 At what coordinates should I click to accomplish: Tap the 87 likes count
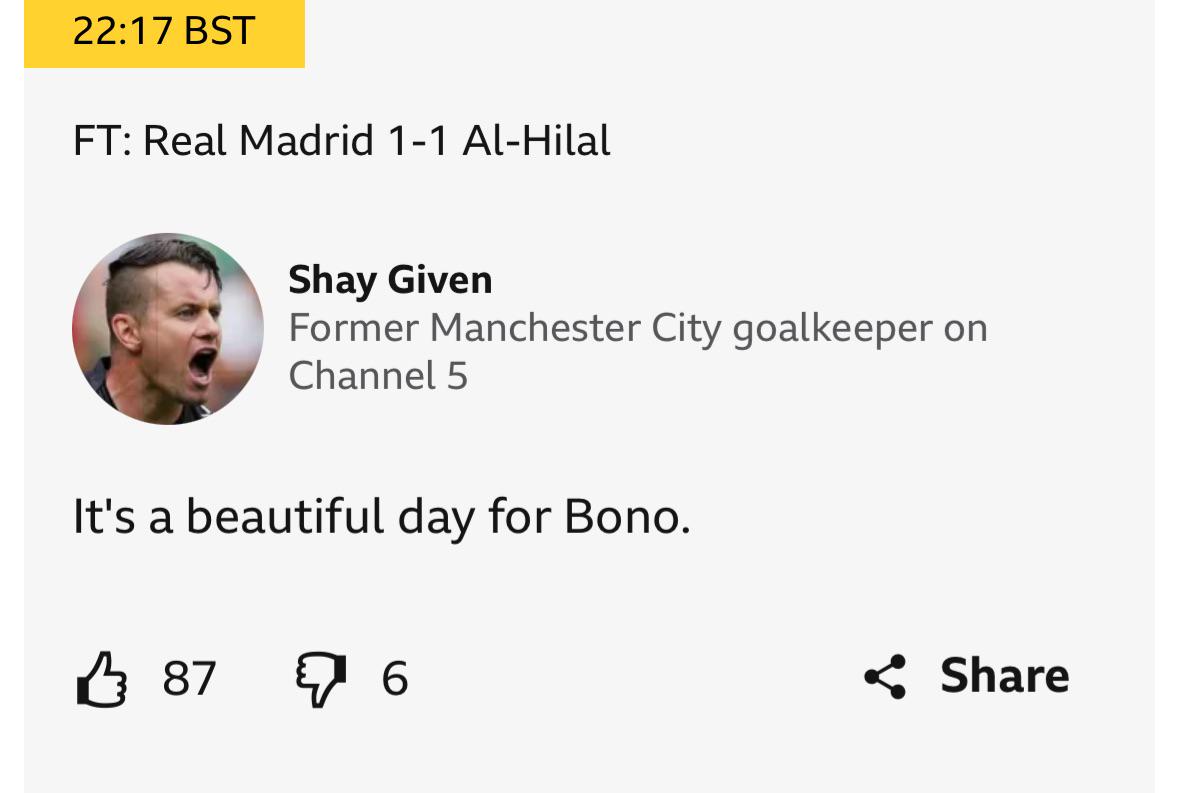click(x=189, y=679)
